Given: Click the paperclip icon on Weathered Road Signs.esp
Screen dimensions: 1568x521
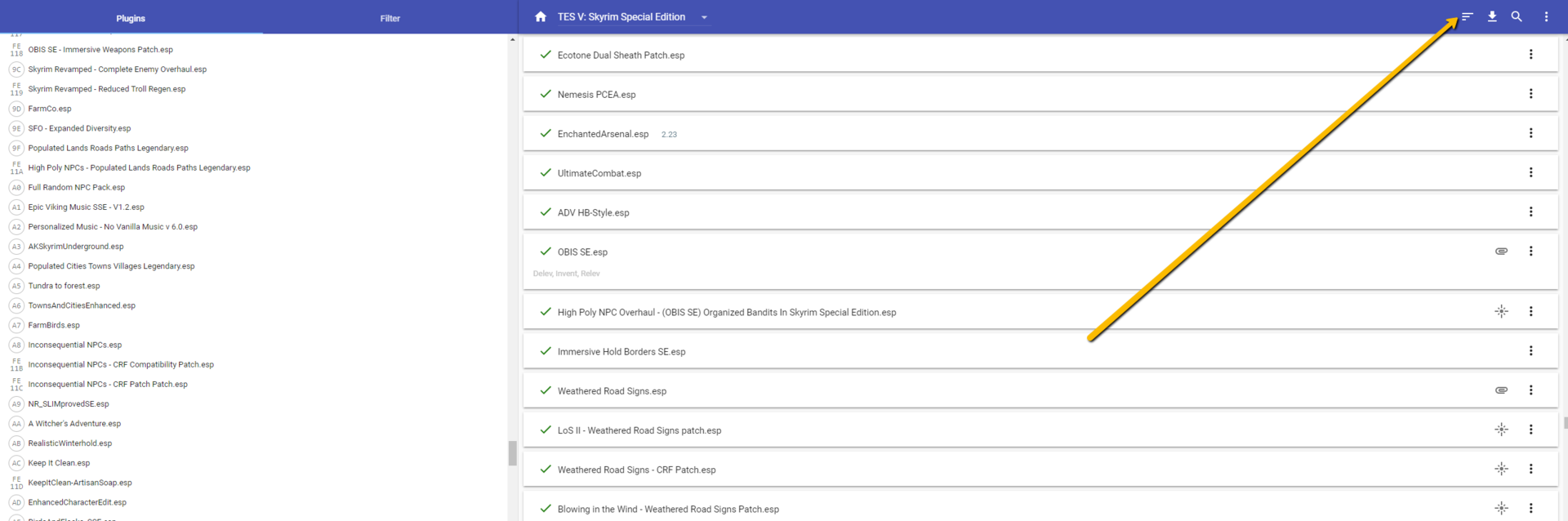Looking at the screenshot, I should click(x=1501, y=390).
